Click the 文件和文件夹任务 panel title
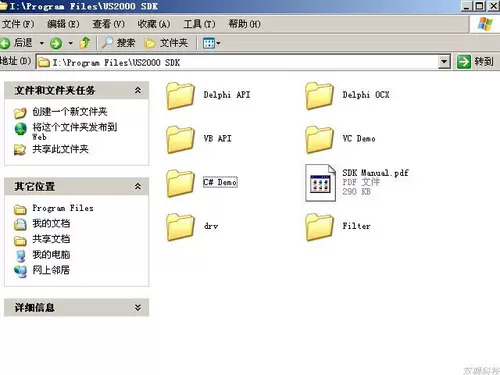The height and width of the screenshot is (375, 500). click(x=55, y=90)
